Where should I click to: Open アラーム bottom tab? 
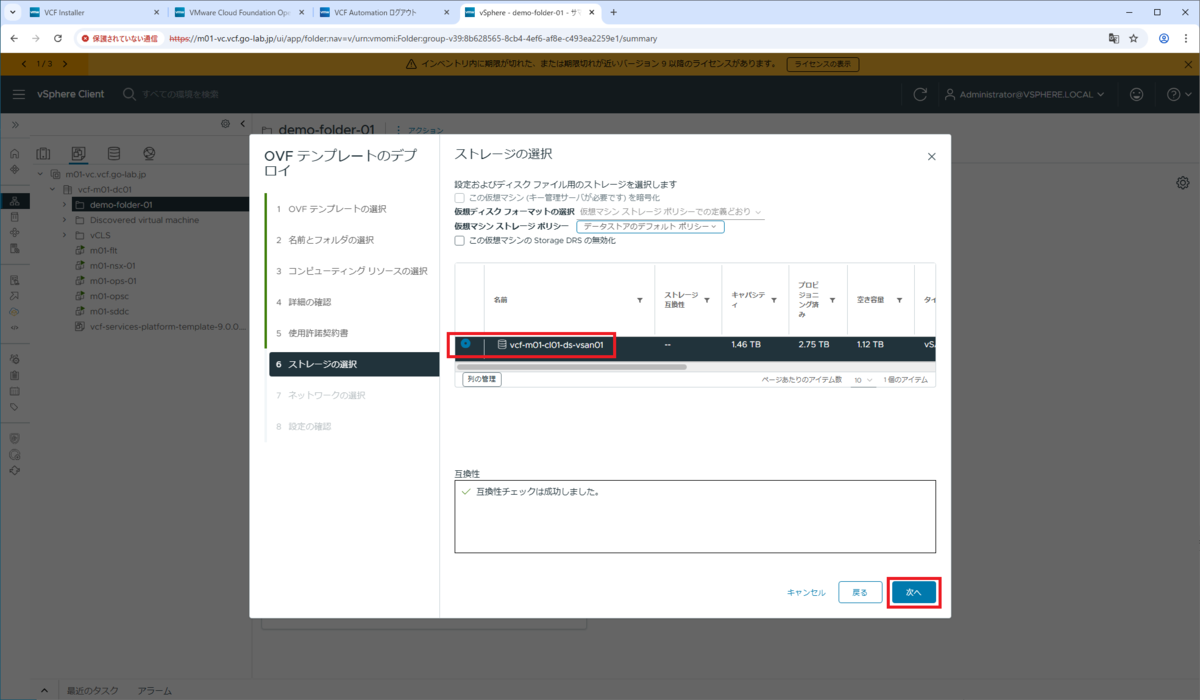coord(154,691)
